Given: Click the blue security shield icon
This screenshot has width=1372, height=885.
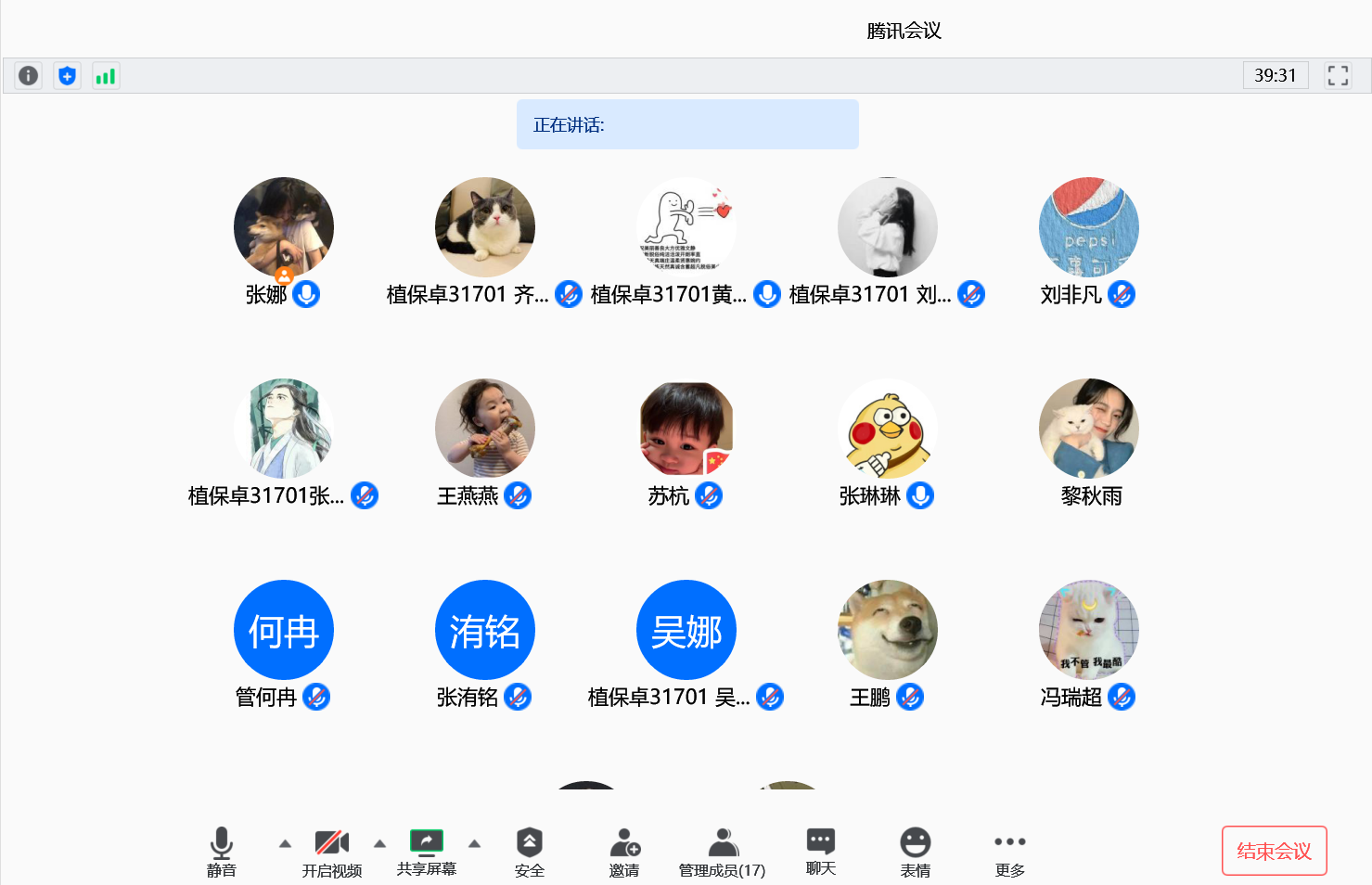Looking at the screenshot, I should [x=67, y=76].
